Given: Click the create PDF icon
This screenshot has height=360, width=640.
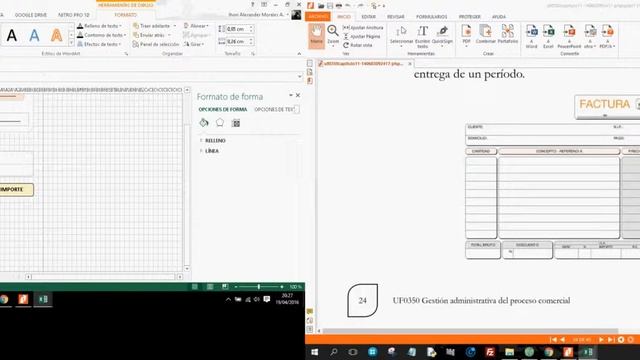Looking at the screenshot, I should pyautogui.click(x=466, y=35).
